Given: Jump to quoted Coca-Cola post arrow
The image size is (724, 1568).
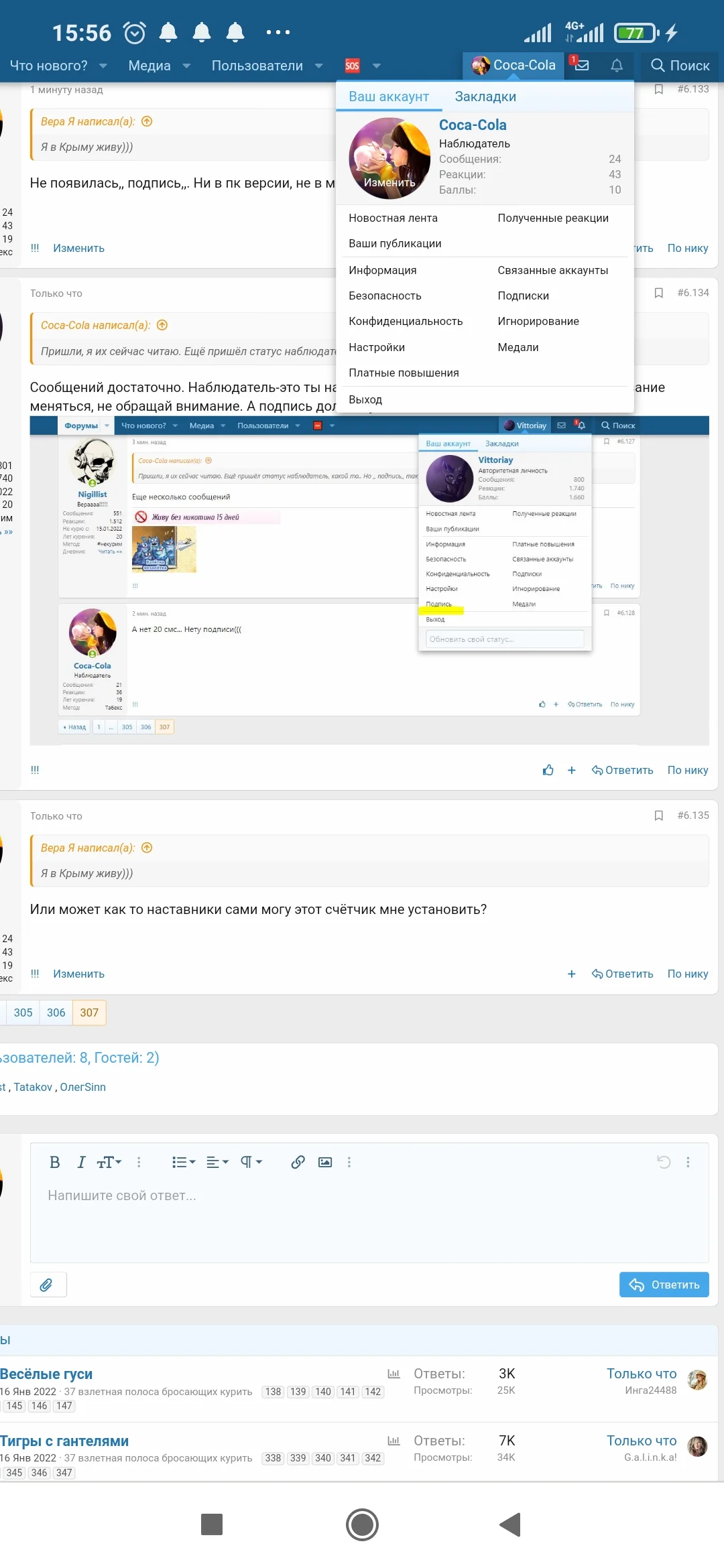Looking at the screenshot, I should (162, 325).
